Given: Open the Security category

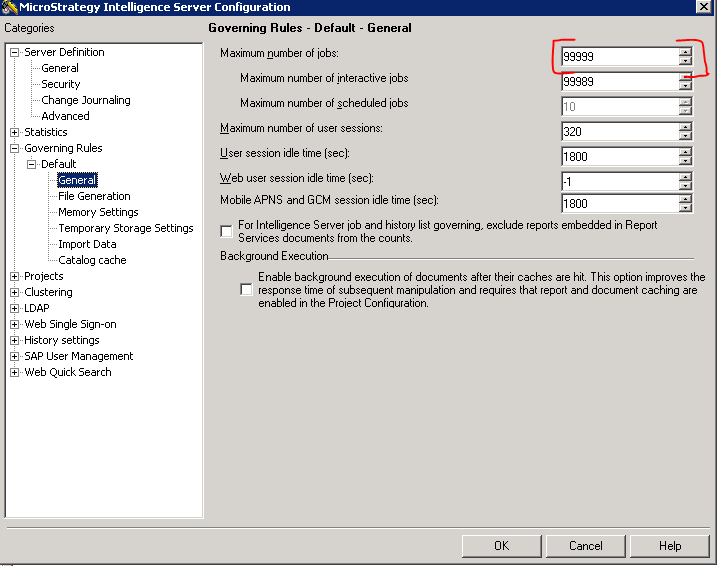Looking at the screenshot, I should (x=61, y=84).
